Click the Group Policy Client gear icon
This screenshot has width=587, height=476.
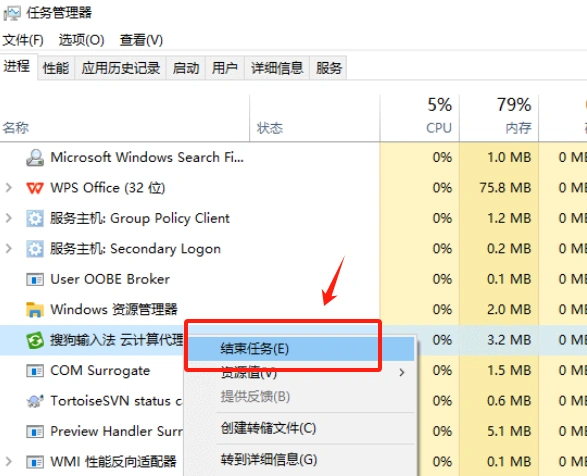(x=35, y=218)
